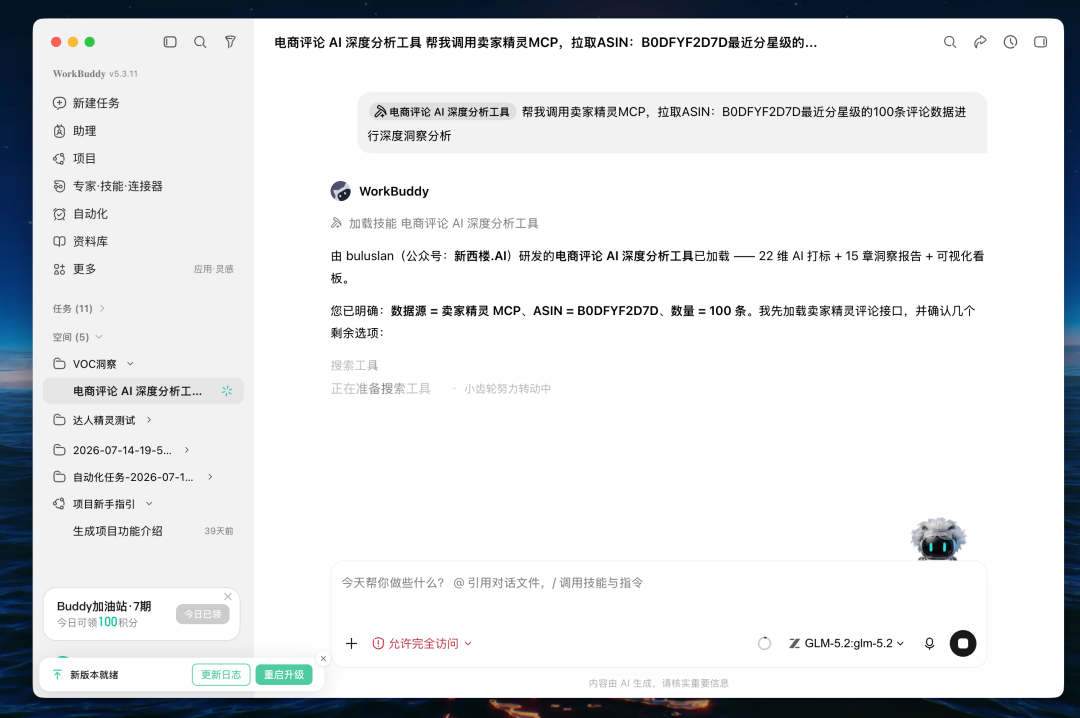Search within the conversation via header icon
Image resolution: width=1080 pixels, height=718 pixels.
tap(950, 42)
